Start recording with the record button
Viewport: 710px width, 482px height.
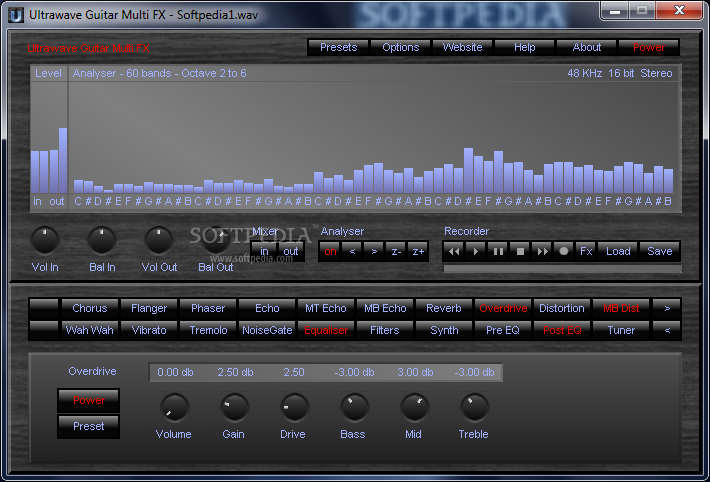pyautogui.click(x=564, y=251)
